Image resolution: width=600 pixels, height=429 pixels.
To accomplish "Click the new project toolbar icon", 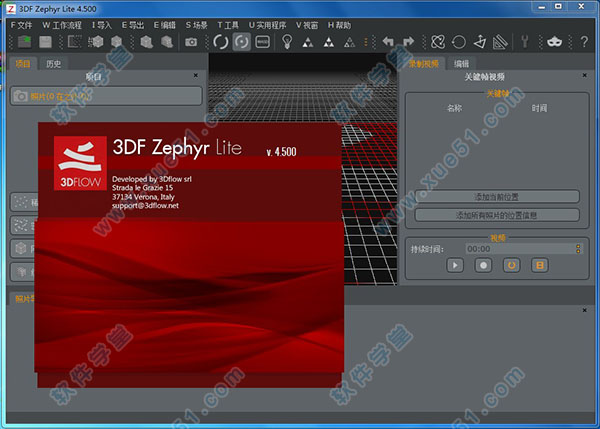I will (x=25, y=42).
